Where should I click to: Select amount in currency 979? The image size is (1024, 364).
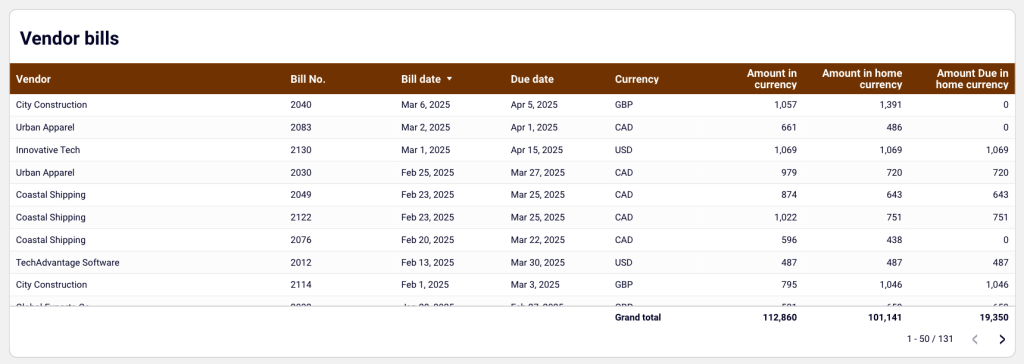click(x=789, y=173)
